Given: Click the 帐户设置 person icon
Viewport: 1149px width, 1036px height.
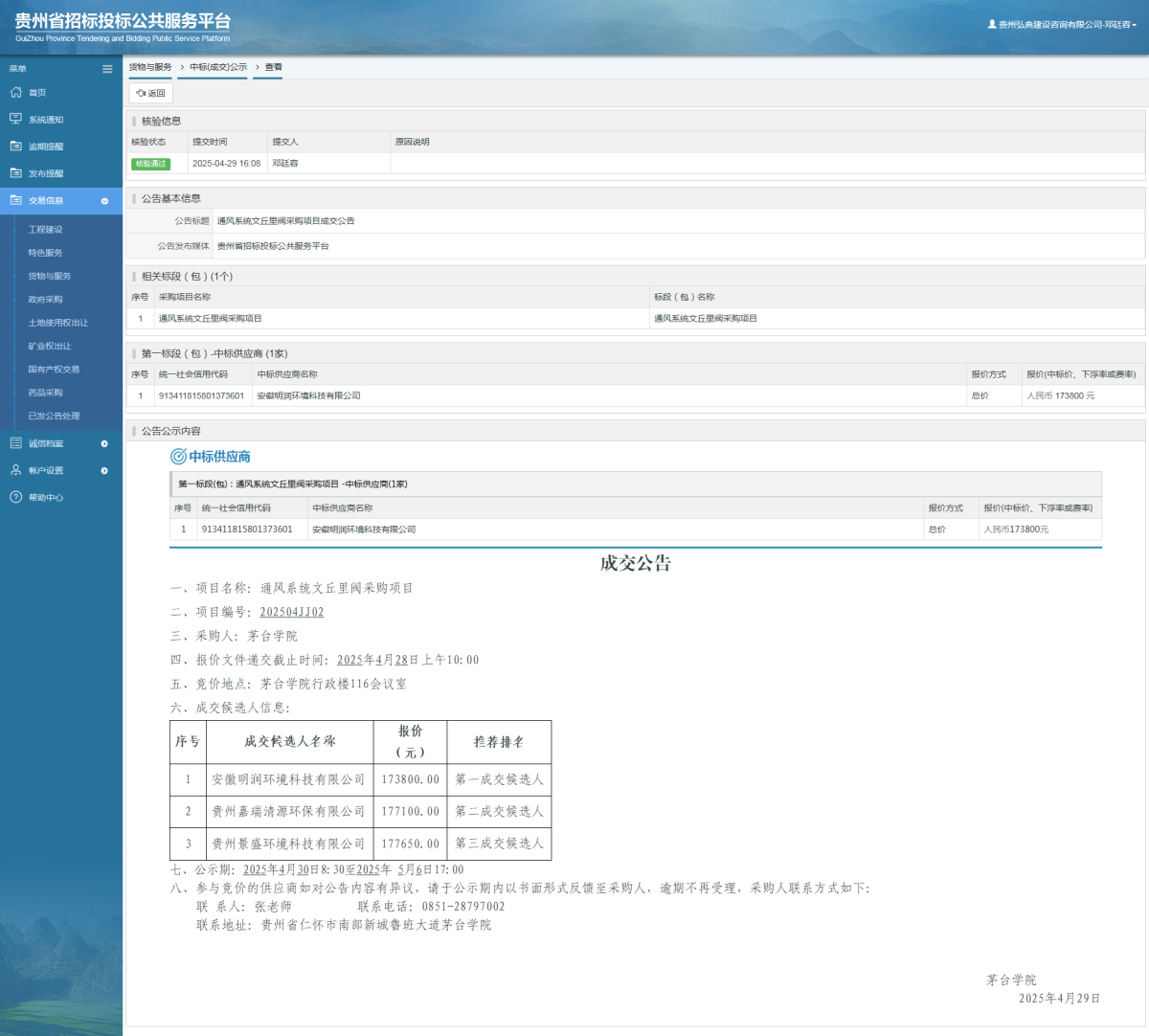Looking at the screenshot, I should (15, 471).
